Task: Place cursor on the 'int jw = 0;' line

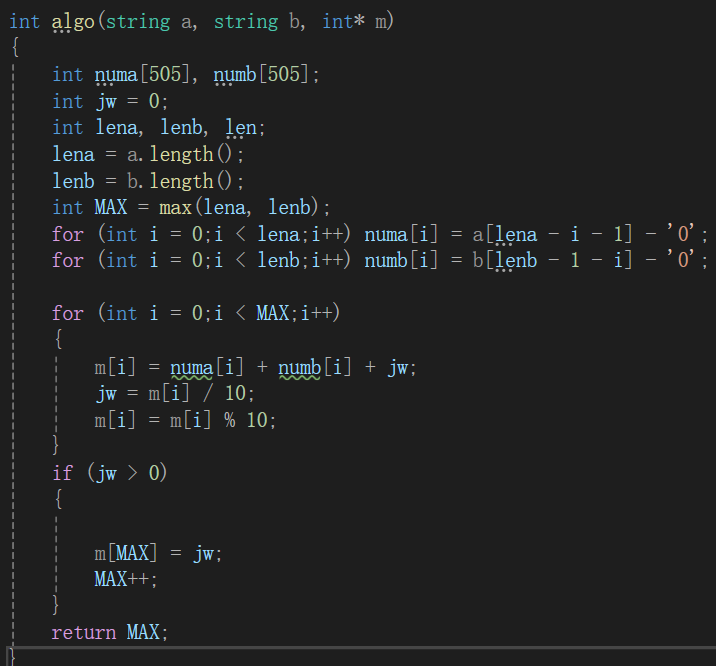Action: coord(110,101)
